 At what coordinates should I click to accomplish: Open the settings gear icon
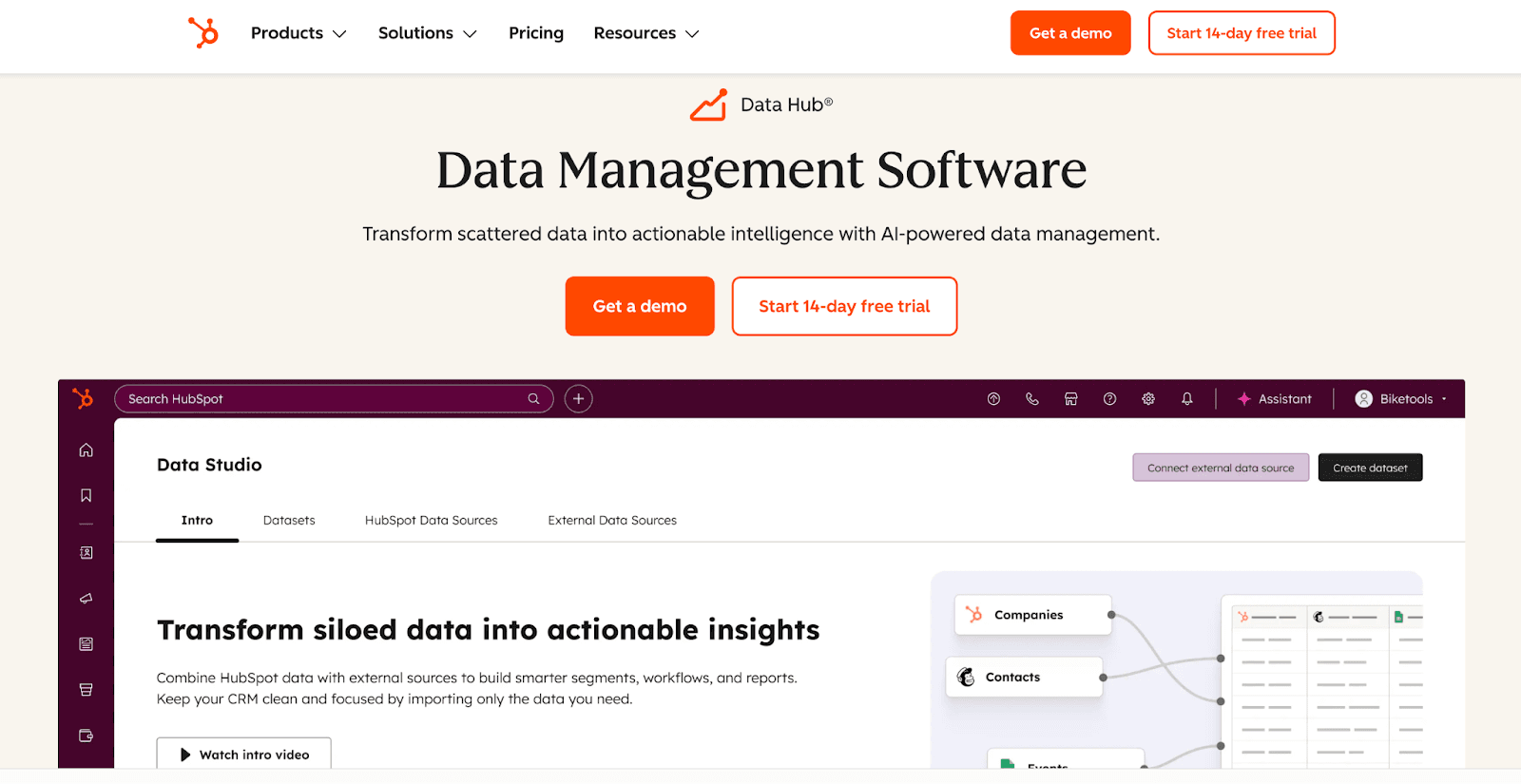(1148, 399)
